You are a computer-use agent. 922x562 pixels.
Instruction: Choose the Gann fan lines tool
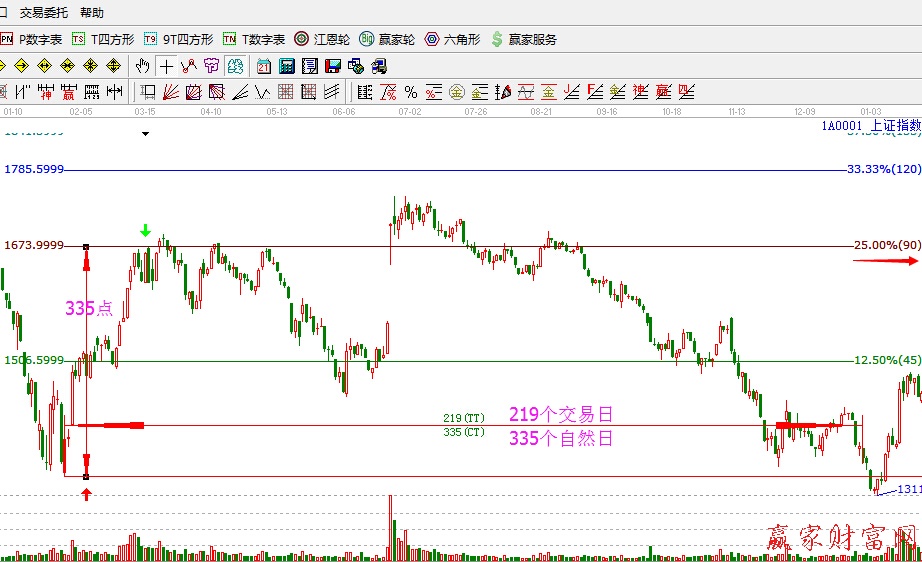pos(170,92)
